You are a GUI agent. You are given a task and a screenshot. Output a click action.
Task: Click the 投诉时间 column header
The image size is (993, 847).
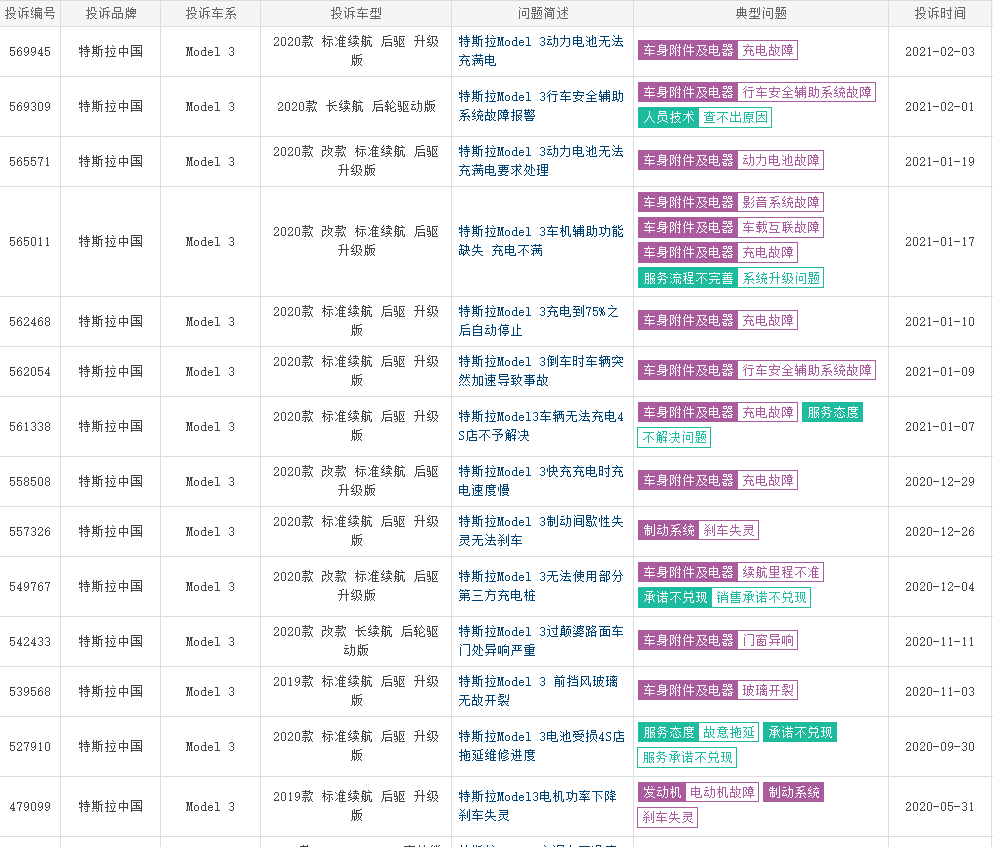click(939, 13)
